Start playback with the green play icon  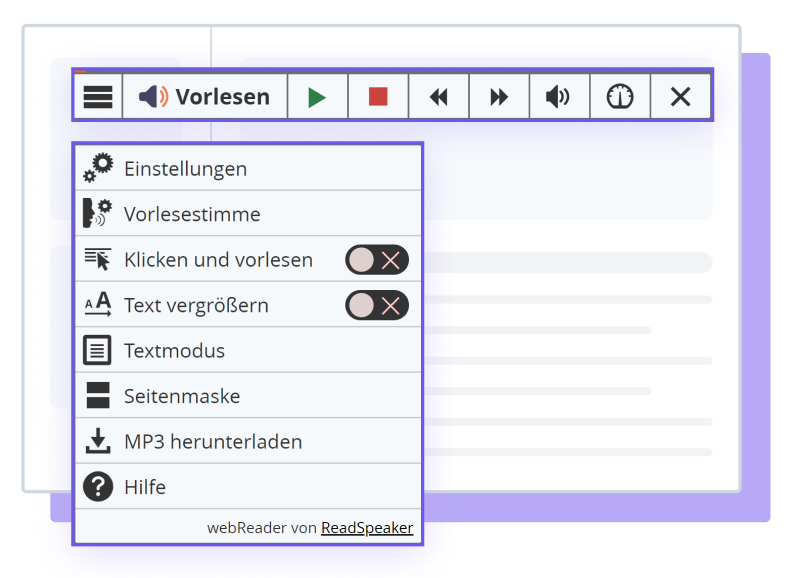point(317,96)
